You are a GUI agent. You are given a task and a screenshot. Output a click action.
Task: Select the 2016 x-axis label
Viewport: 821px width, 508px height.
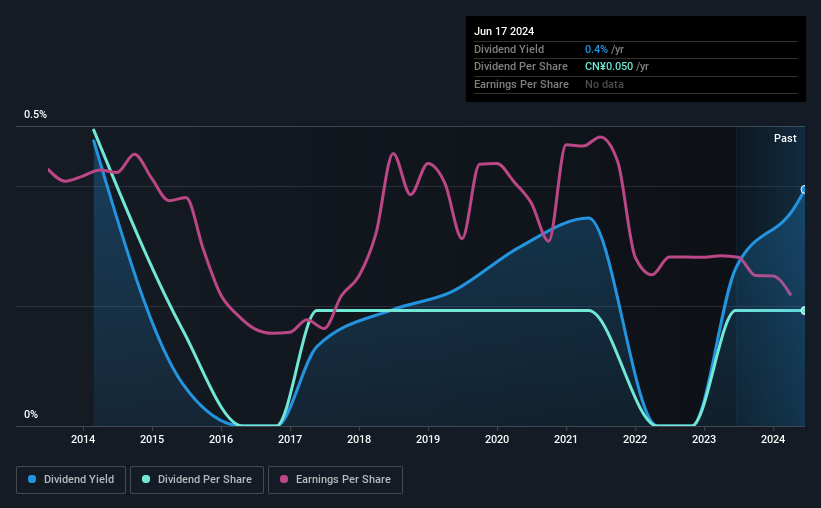click(x=221, y=439)
